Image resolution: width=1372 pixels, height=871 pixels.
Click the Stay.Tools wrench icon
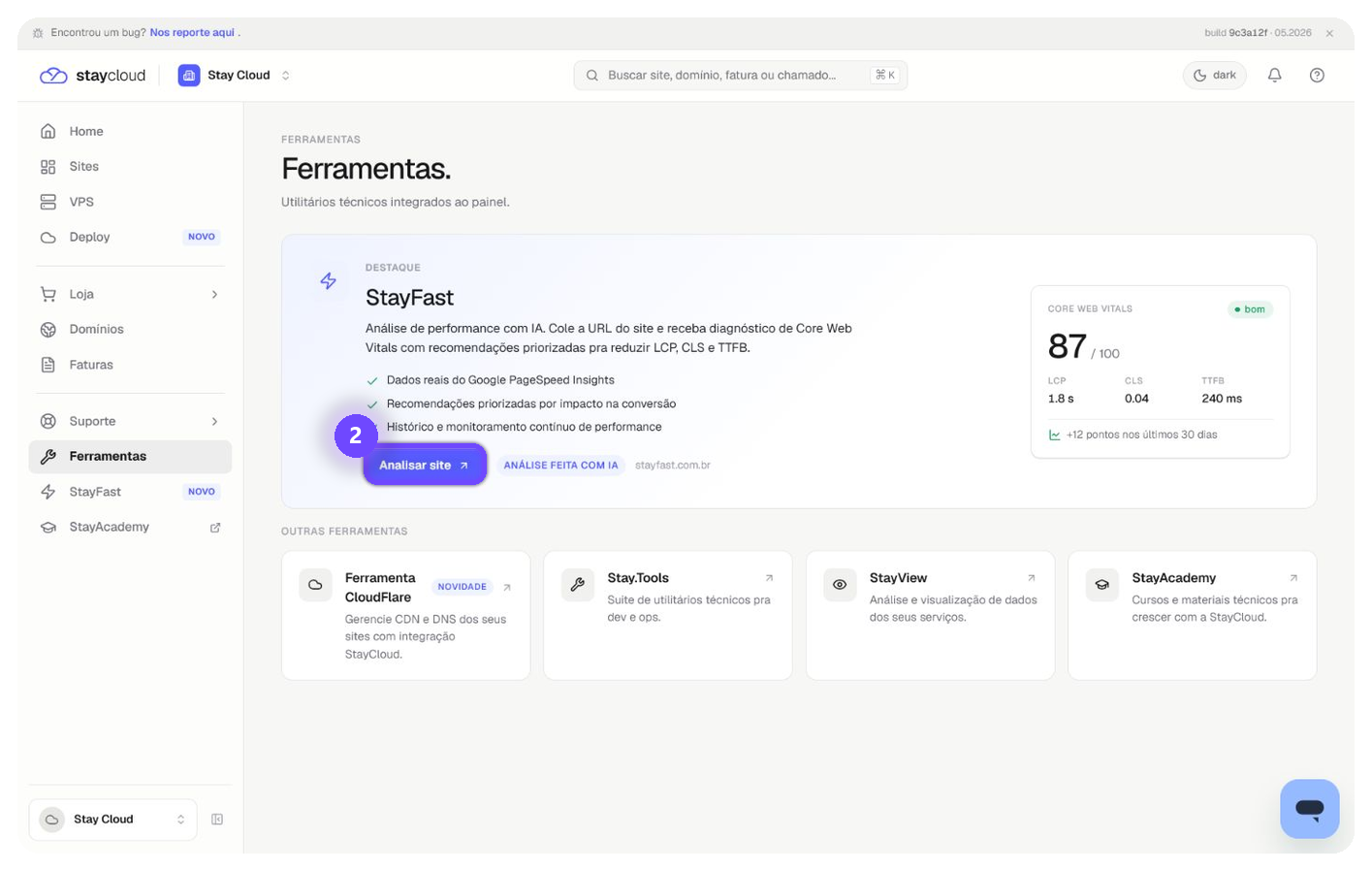pos(578,585)
